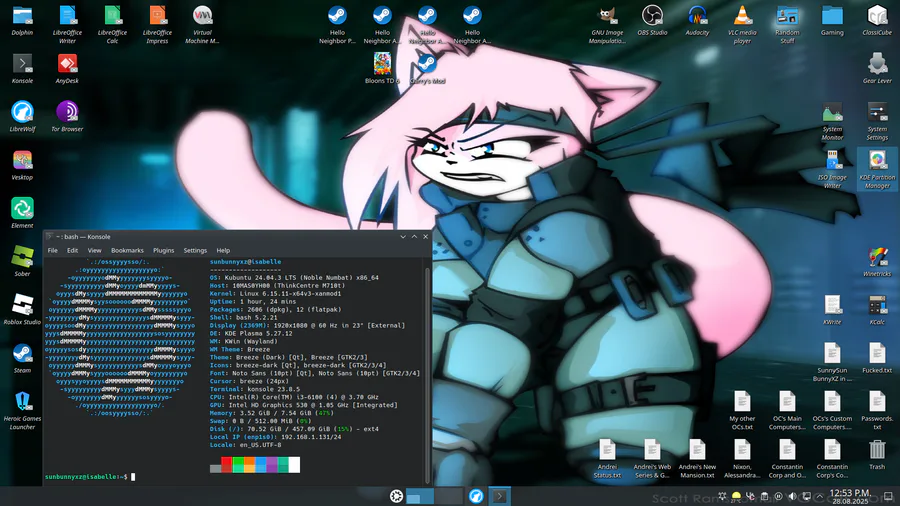Screen dimensions: 900x506
Task: Open the Bookmarks menu in Konsole
Action: (x=127, y=250)
